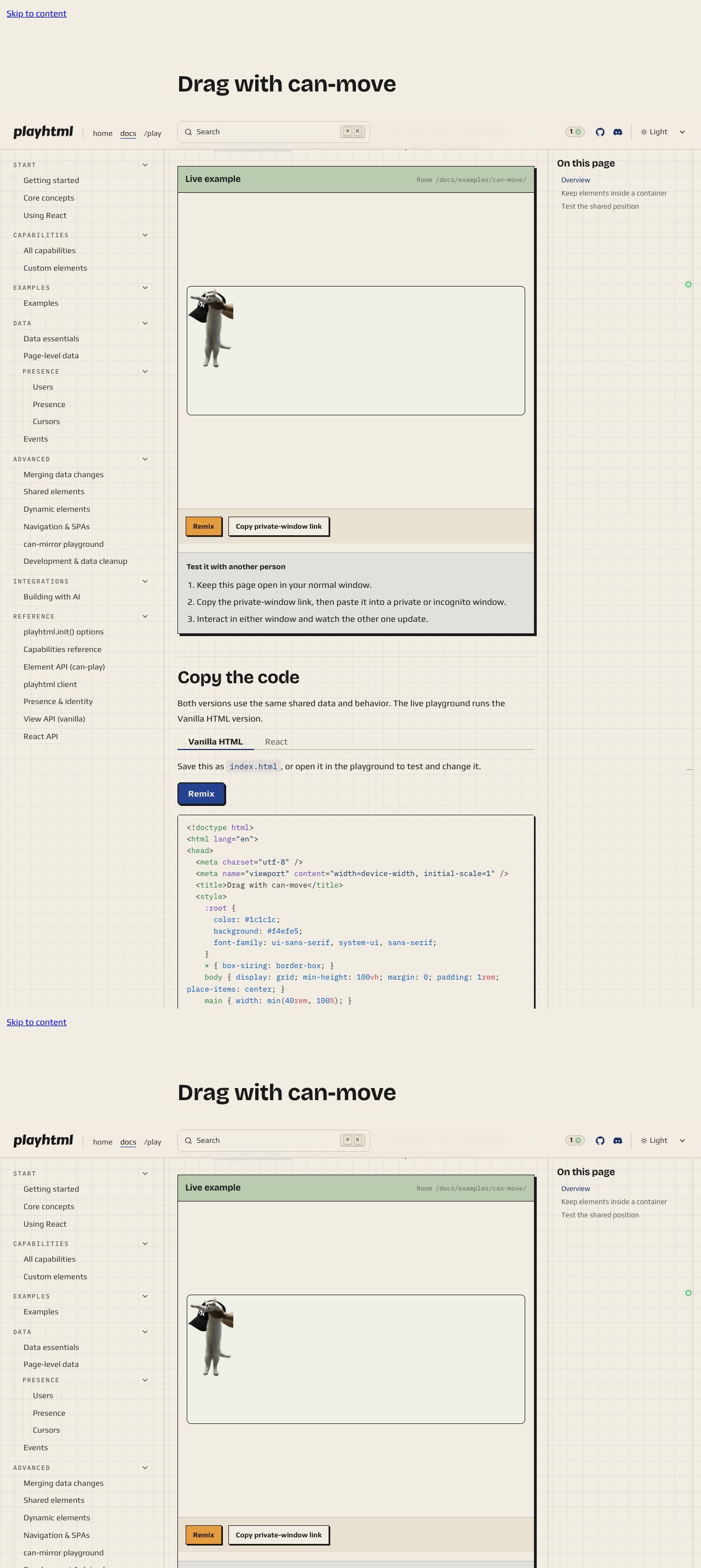Image resolution: width=701 pixels, height=1568 pixels.
Task: Open the GitHub icon in the upper header
Action: pos(600,132)
